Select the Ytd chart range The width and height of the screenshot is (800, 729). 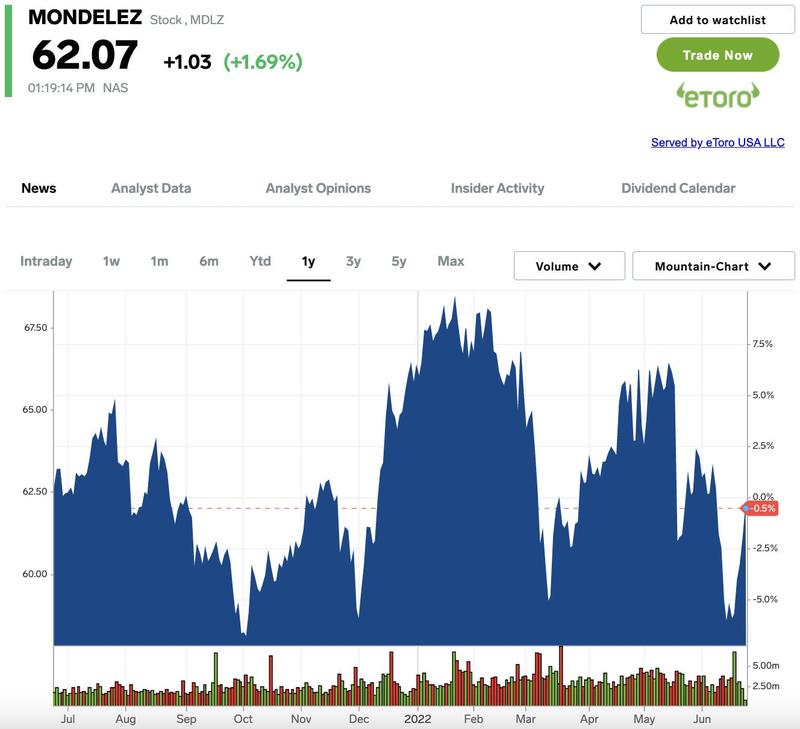[x=260, y=261]
